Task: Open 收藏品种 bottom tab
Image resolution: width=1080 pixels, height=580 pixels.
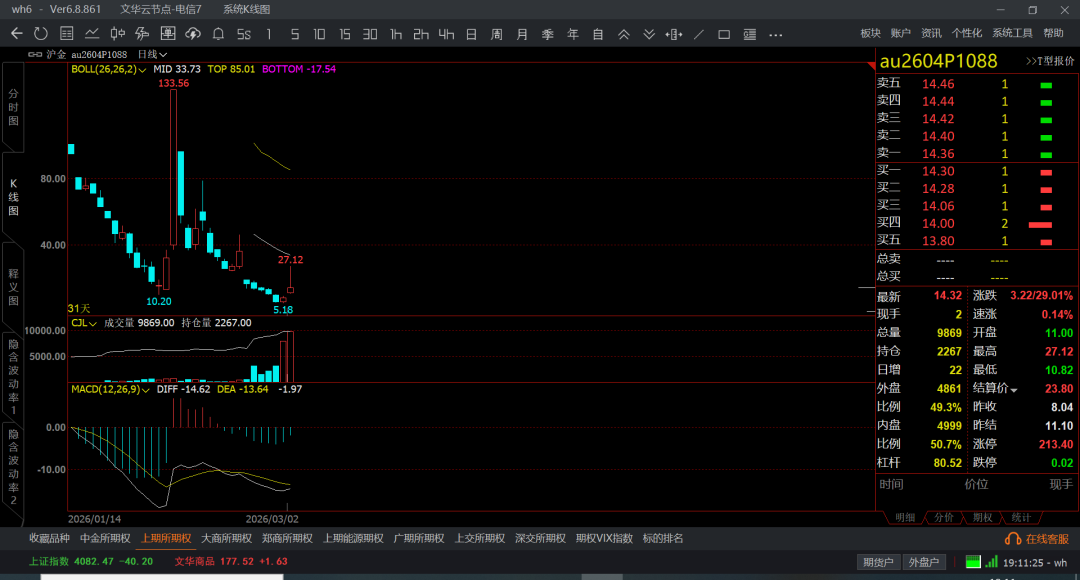Action: pos(49,538)
